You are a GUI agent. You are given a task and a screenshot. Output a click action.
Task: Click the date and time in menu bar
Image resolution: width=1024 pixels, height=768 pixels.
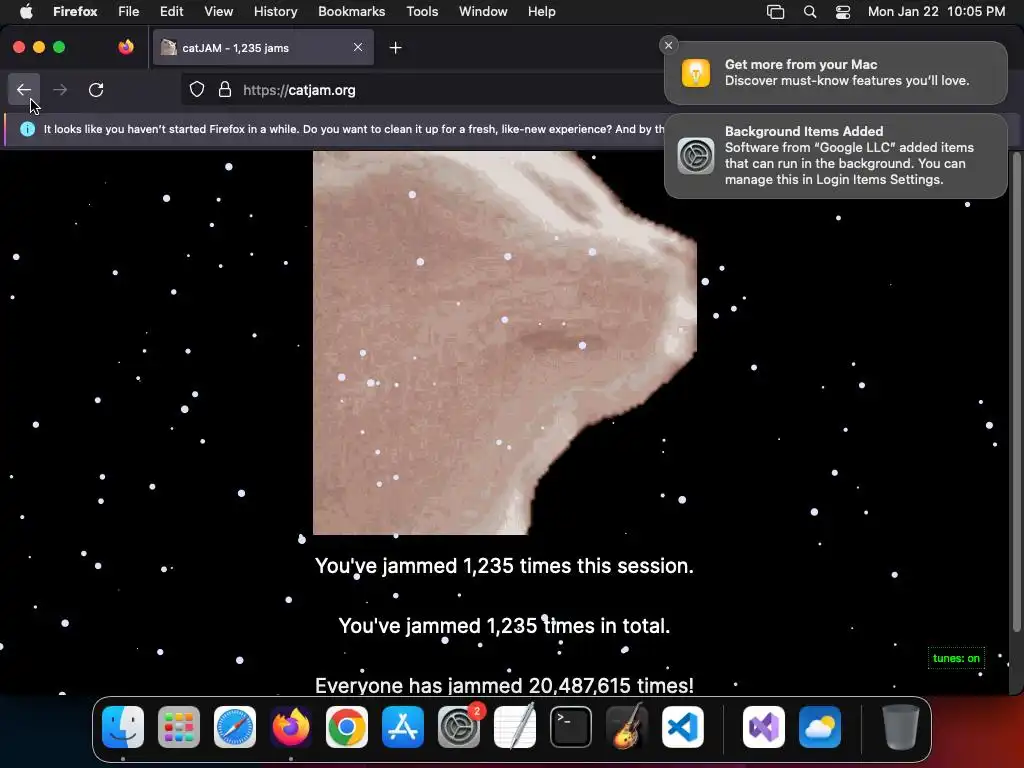pos(936,11)
